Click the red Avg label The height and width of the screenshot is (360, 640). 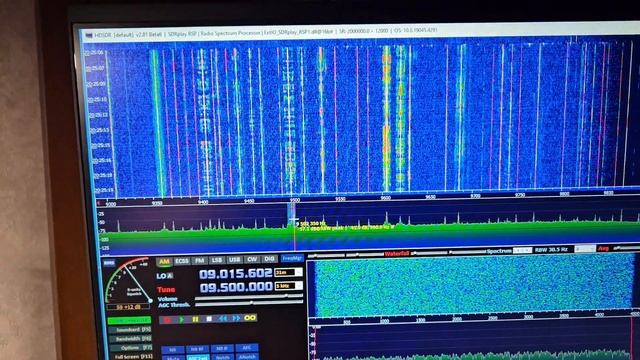[x=603, y=248]
